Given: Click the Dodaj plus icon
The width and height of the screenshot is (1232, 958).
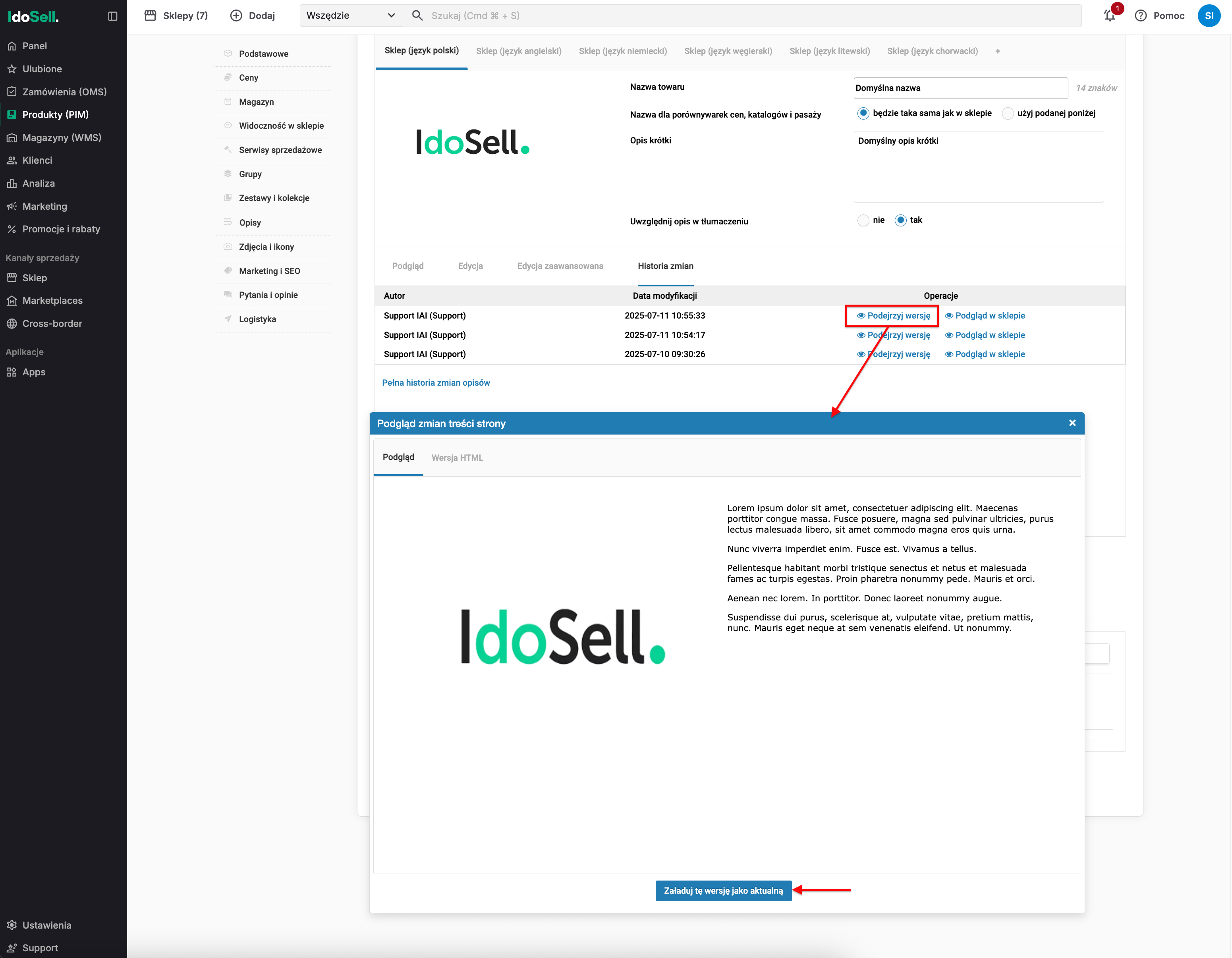Looking at the screenshot, I should pos(236,16).
